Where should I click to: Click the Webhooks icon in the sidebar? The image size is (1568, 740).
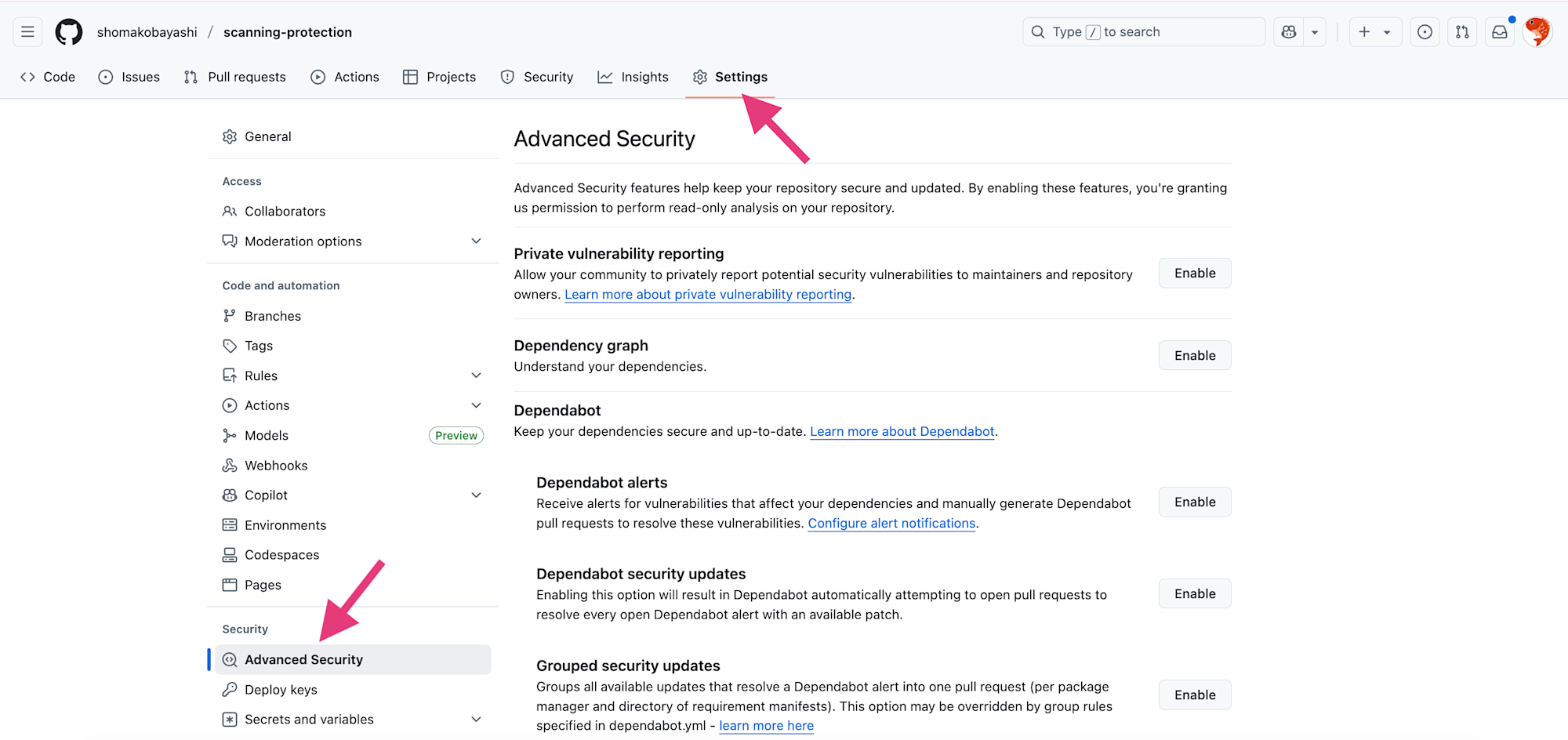pos(230,465)
